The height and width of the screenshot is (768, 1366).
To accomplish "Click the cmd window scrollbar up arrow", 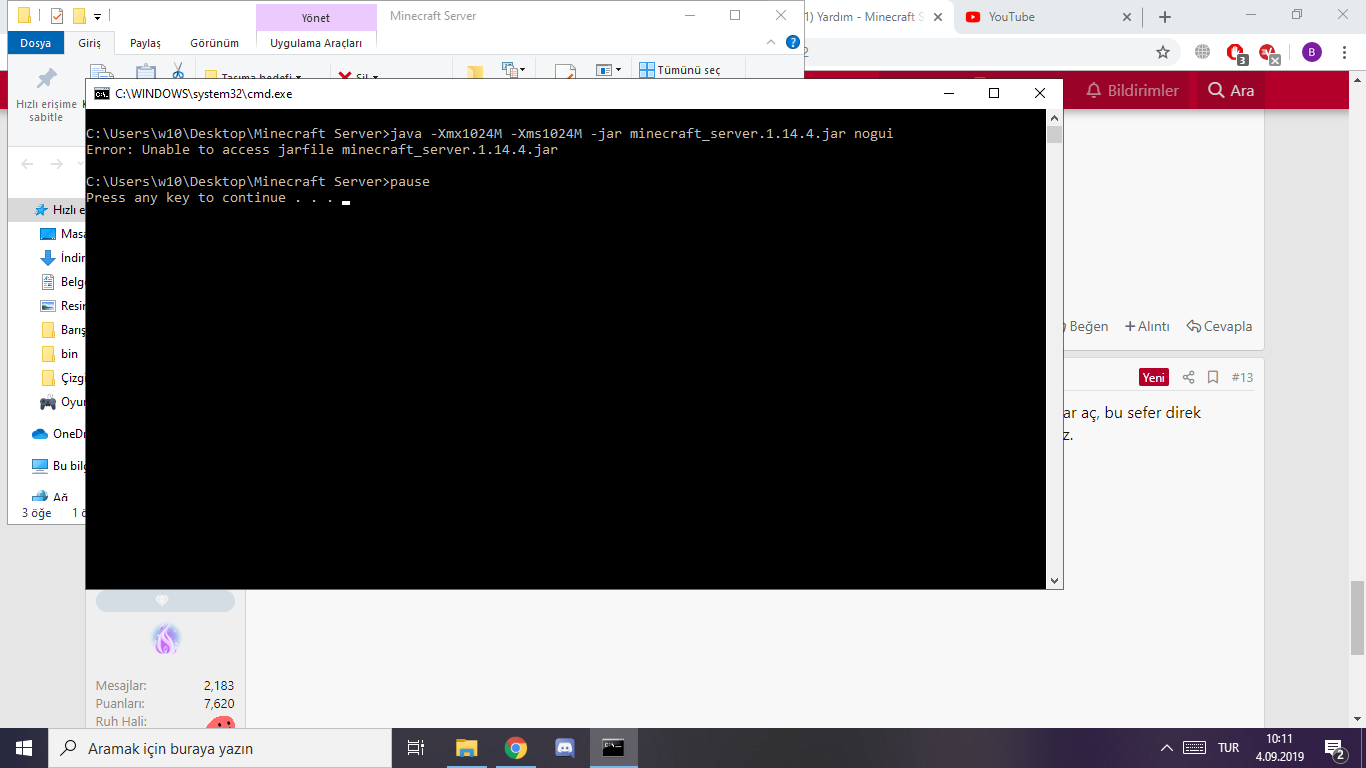I will 1054,118.
